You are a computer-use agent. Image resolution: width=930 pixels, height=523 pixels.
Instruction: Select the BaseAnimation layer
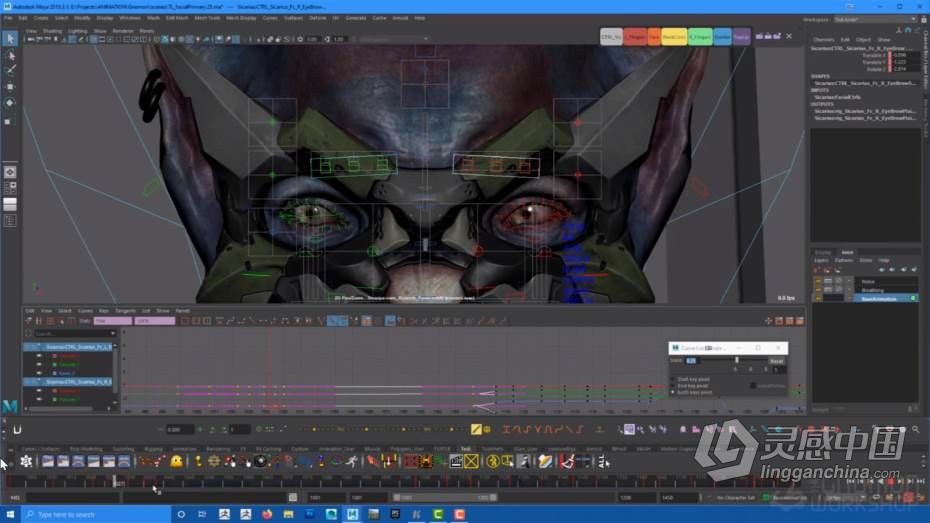pos(884,299)
